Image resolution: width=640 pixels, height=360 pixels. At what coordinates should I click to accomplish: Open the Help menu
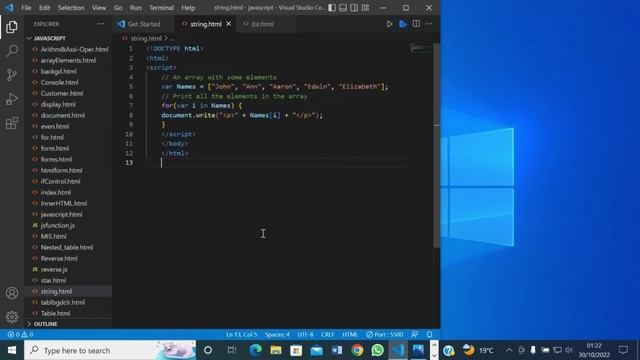[188, 8]
